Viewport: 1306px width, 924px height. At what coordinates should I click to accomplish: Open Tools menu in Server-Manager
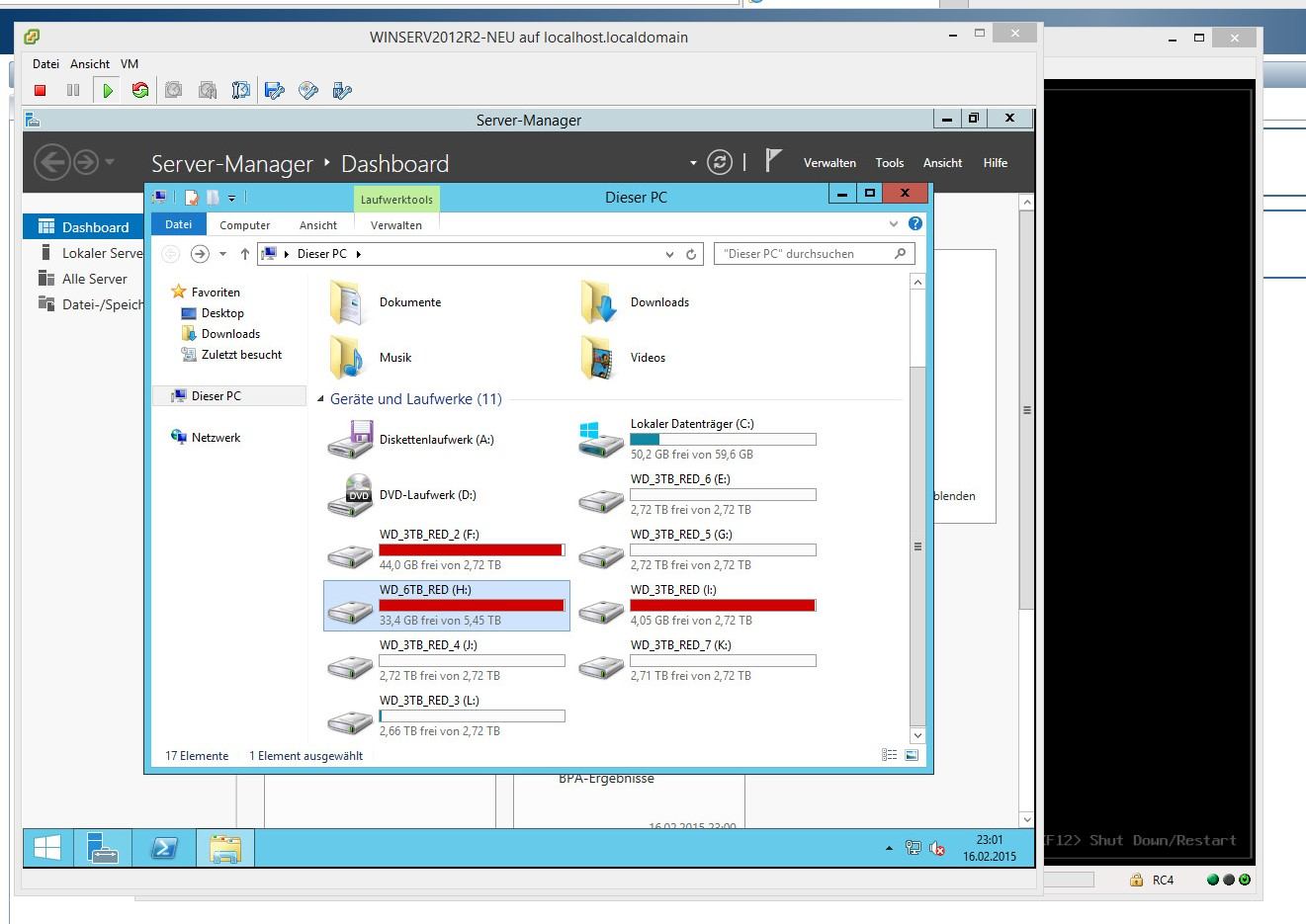tap(890, 163)
